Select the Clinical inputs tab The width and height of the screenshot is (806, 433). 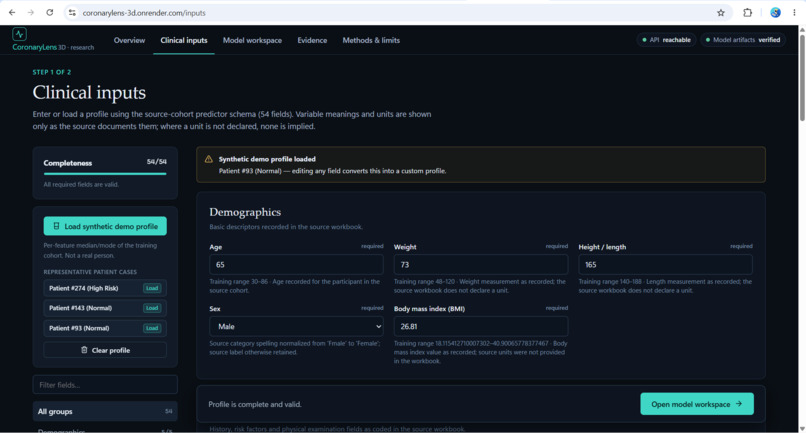tap(184, 40)
